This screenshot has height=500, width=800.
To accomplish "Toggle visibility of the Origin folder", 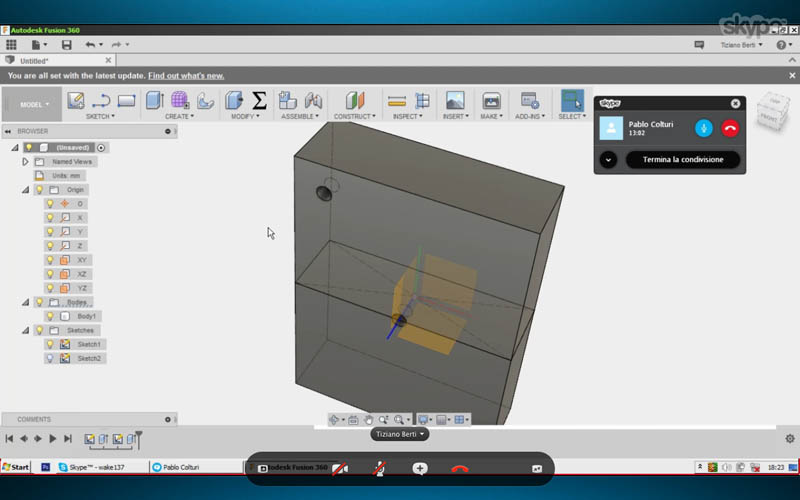I will point(39,190).
